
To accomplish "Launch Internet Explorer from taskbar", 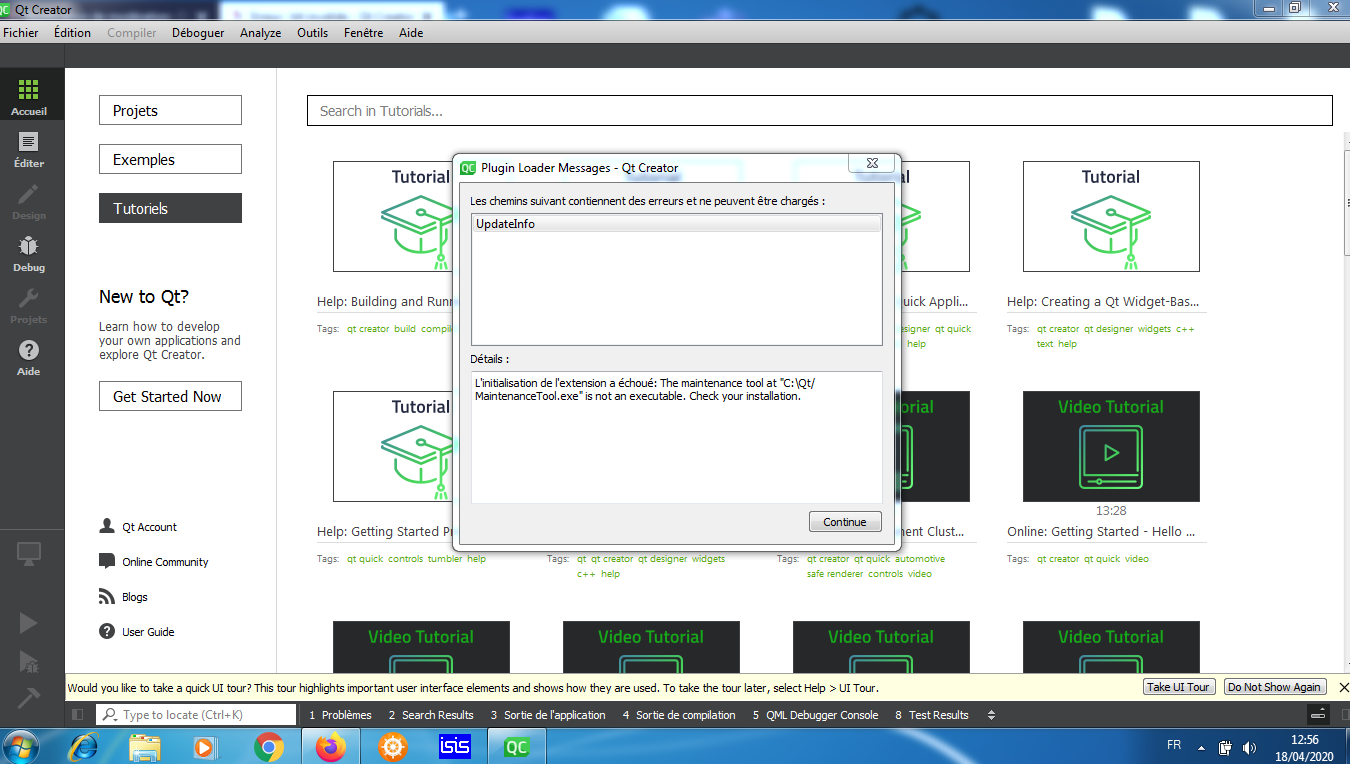I will point(84,747).
